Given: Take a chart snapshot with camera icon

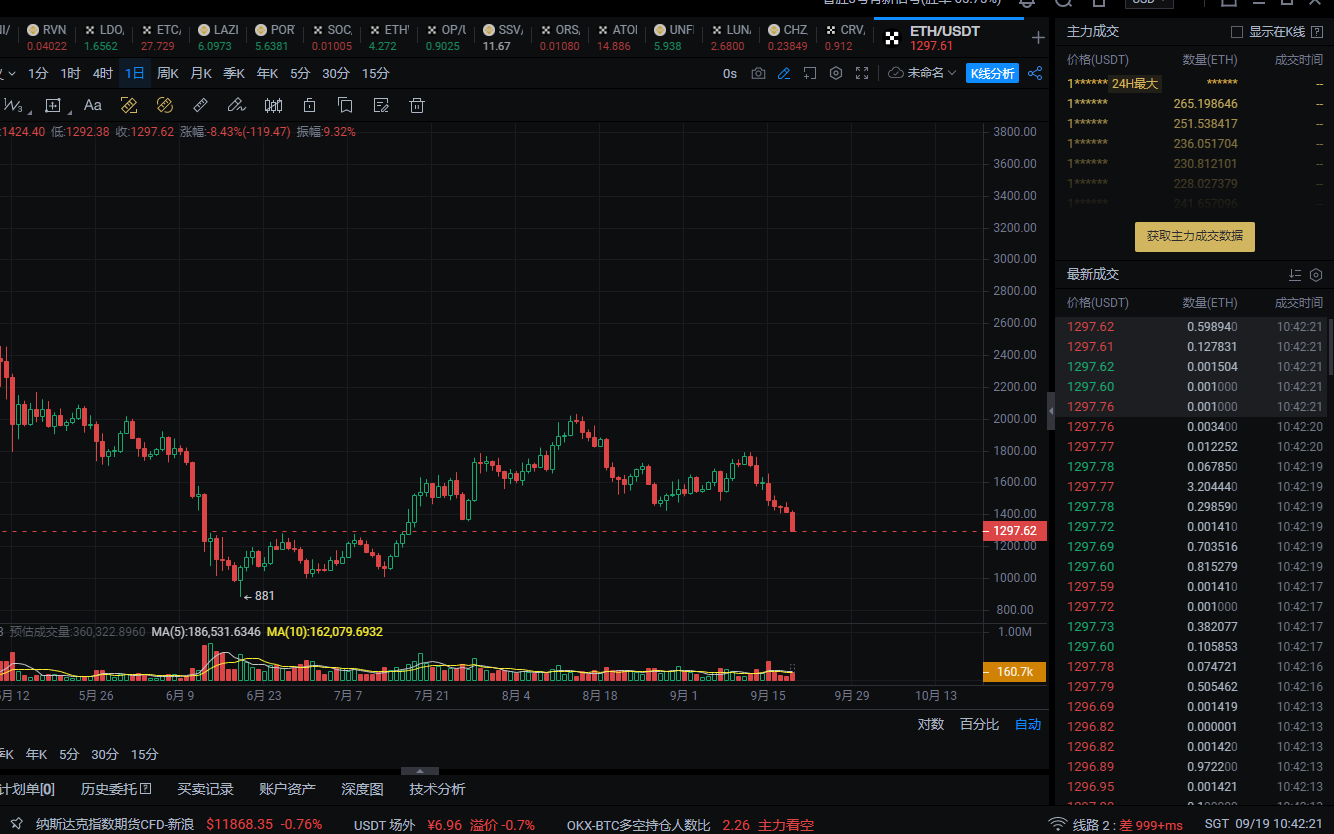Looking at the screenshot, I should coord(758,73).
